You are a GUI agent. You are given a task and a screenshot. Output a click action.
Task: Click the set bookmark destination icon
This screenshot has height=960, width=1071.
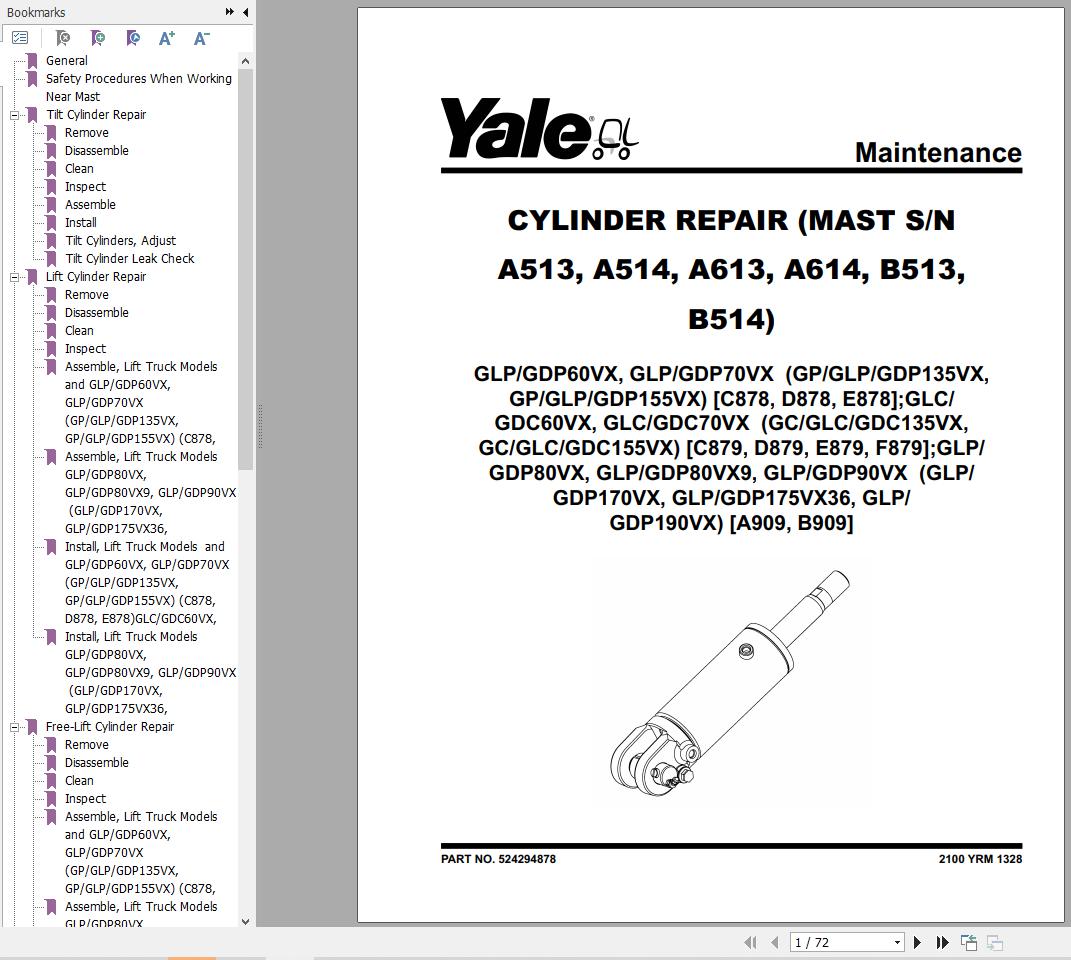coord(133,38)
